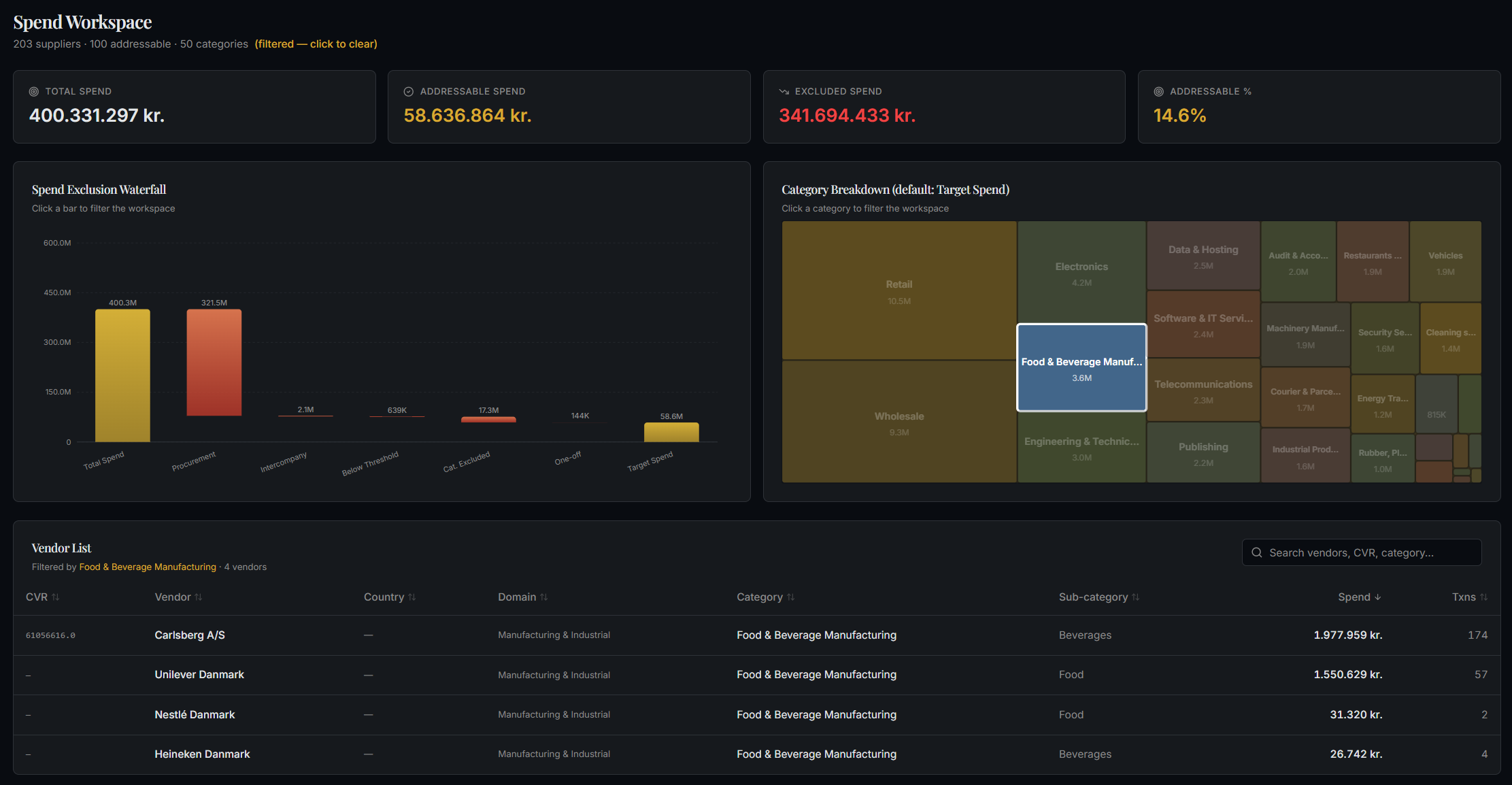Click the Total Spend target icon
Viewport: 1512px width, 785px height.
[33, 92]
